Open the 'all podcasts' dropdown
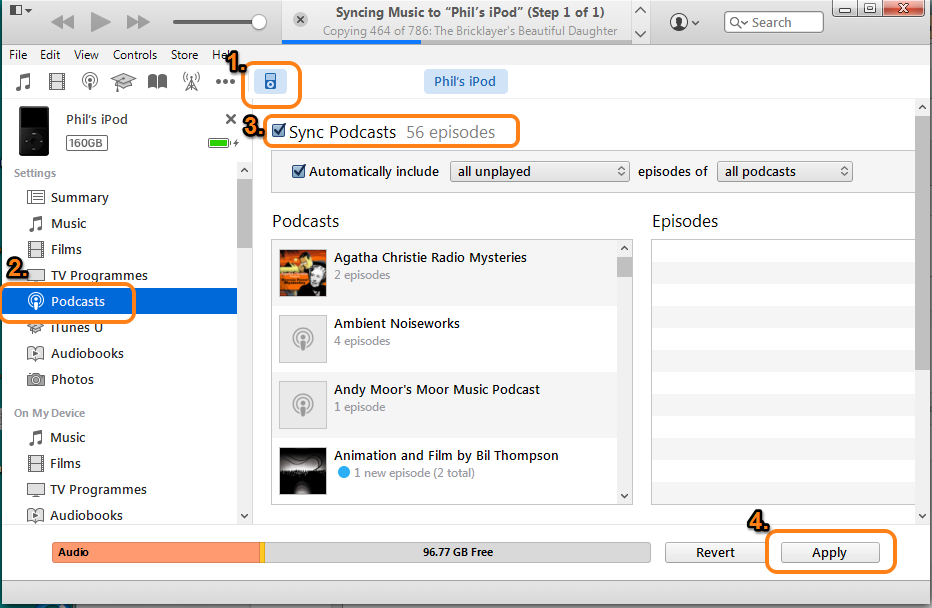This screenshot has height=608, width=932. 785,171
